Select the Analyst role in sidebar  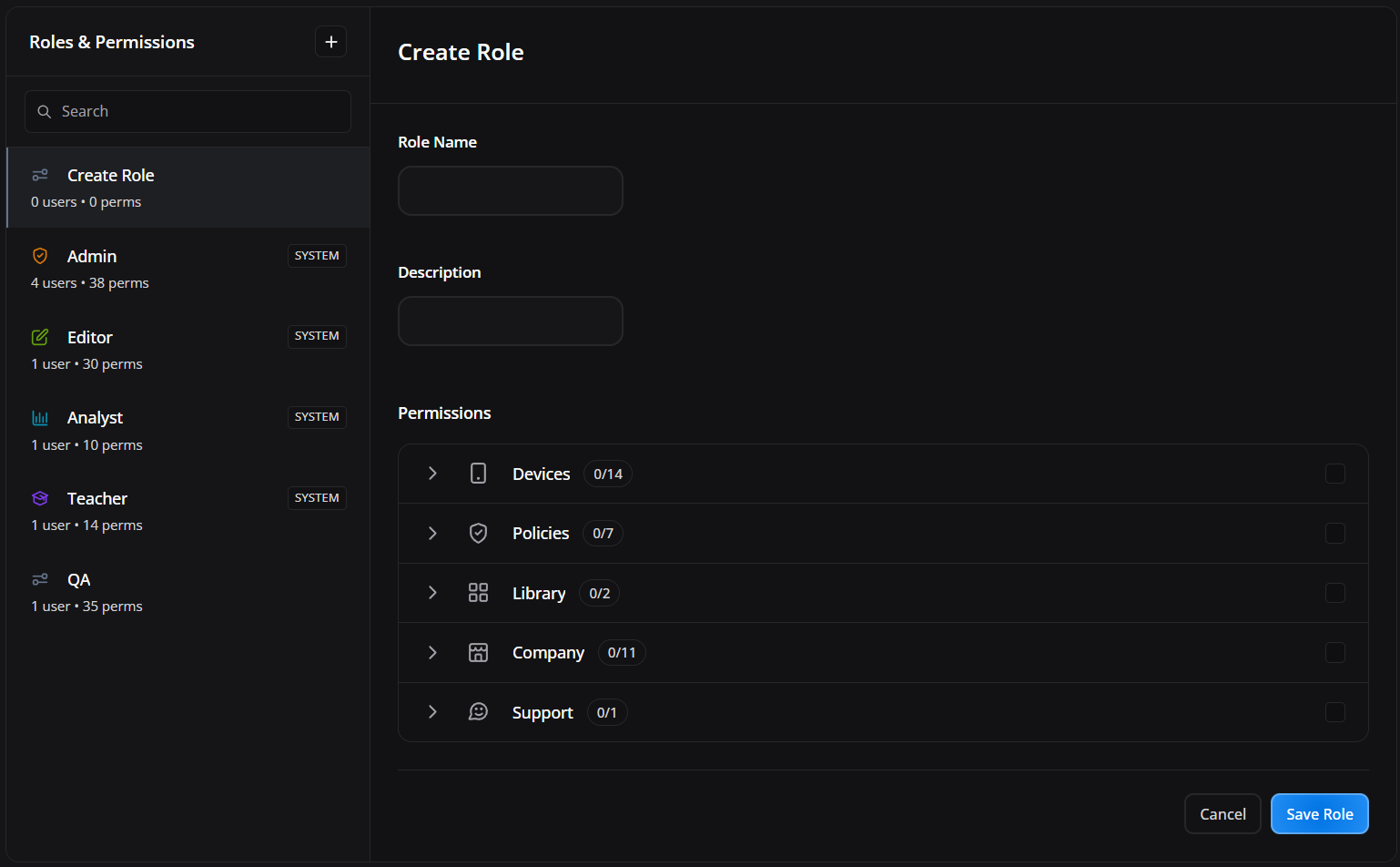point(188,430)
